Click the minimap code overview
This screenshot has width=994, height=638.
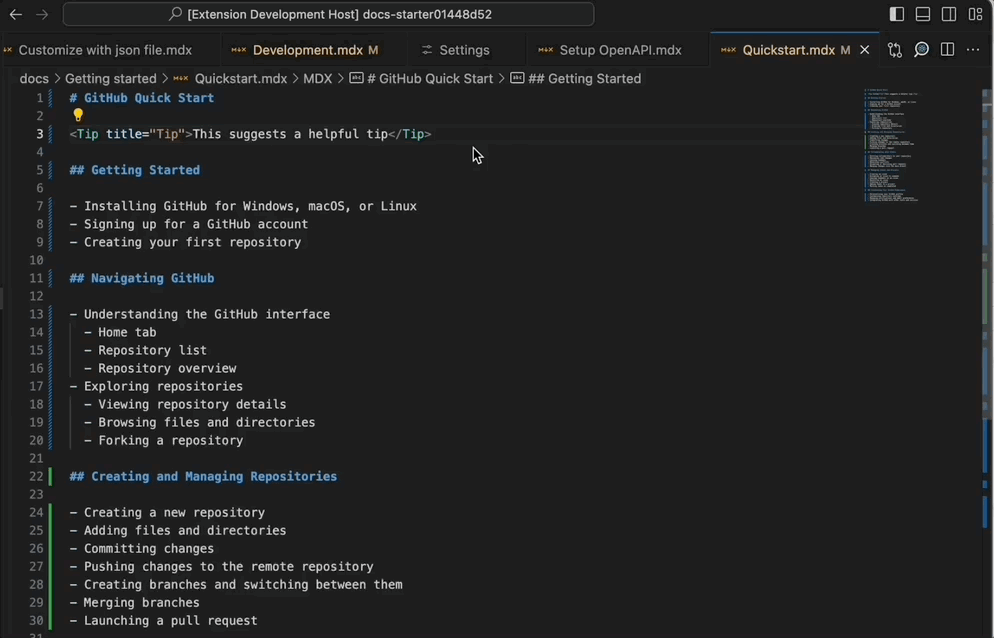coord(891,145)
